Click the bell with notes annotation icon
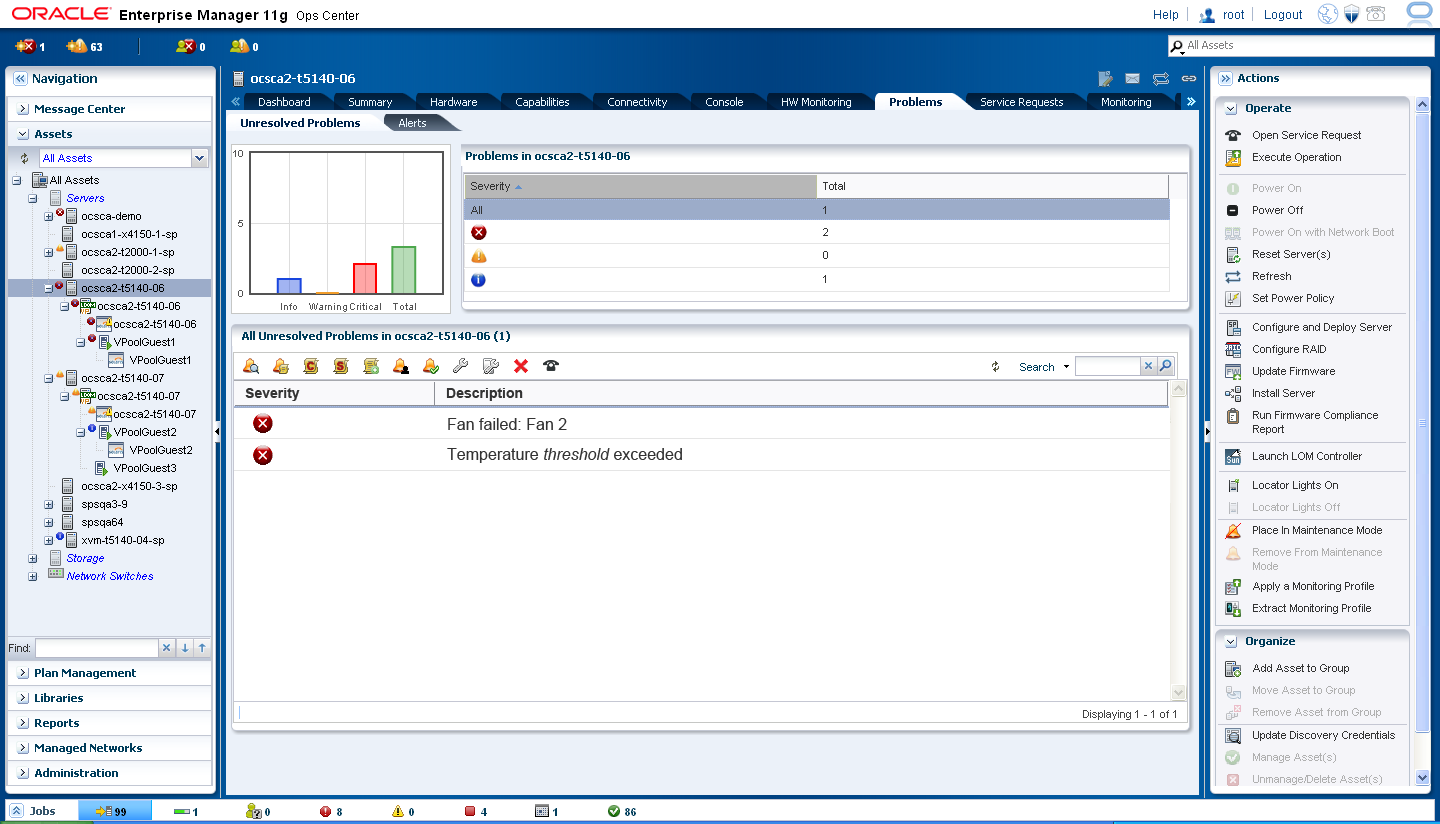The width and height of the screenshot is (1440, 824). tap(281, 366)
